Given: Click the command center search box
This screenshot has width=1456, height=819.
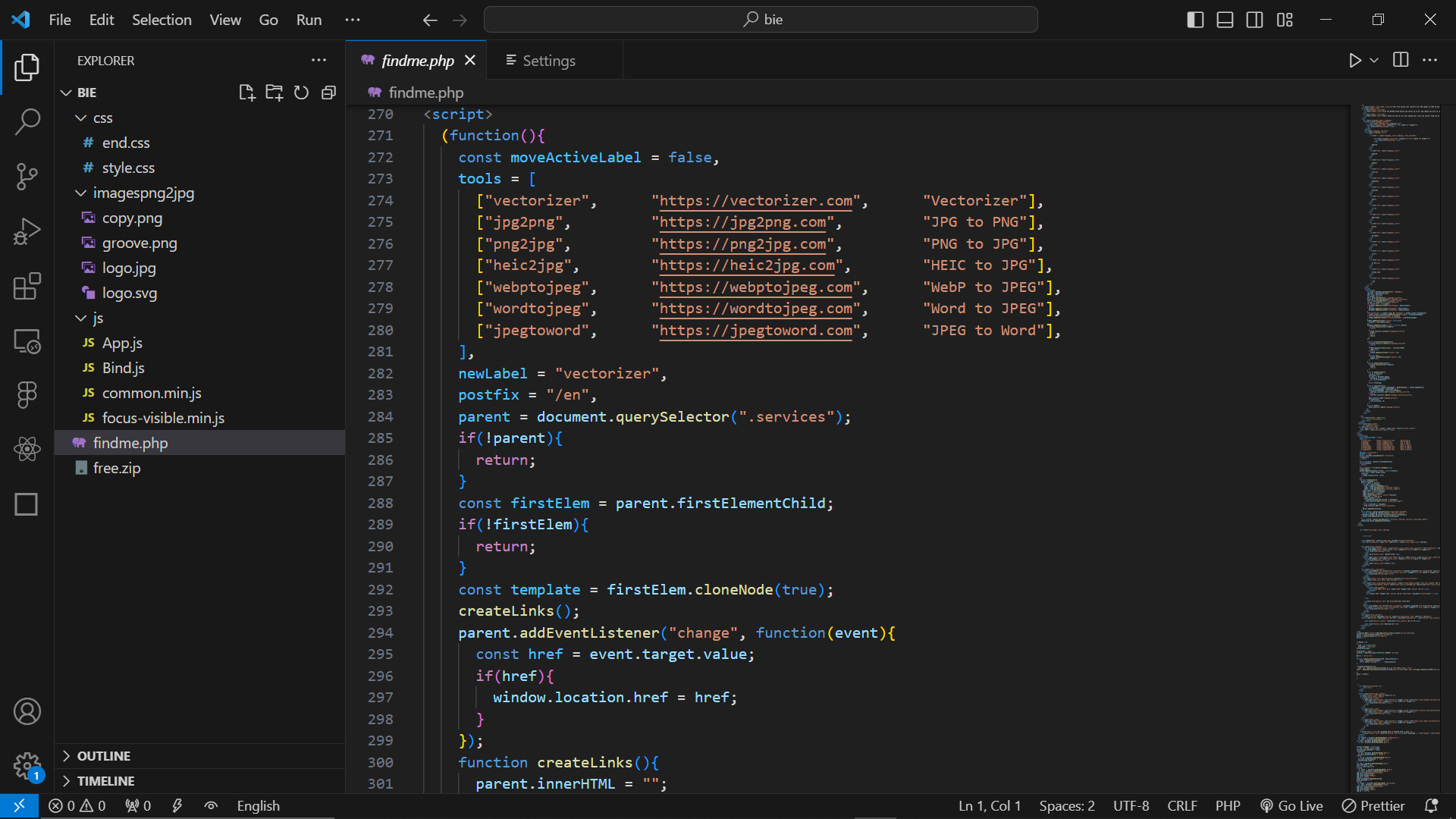Looking at the screenshot, I should [761, 20].
